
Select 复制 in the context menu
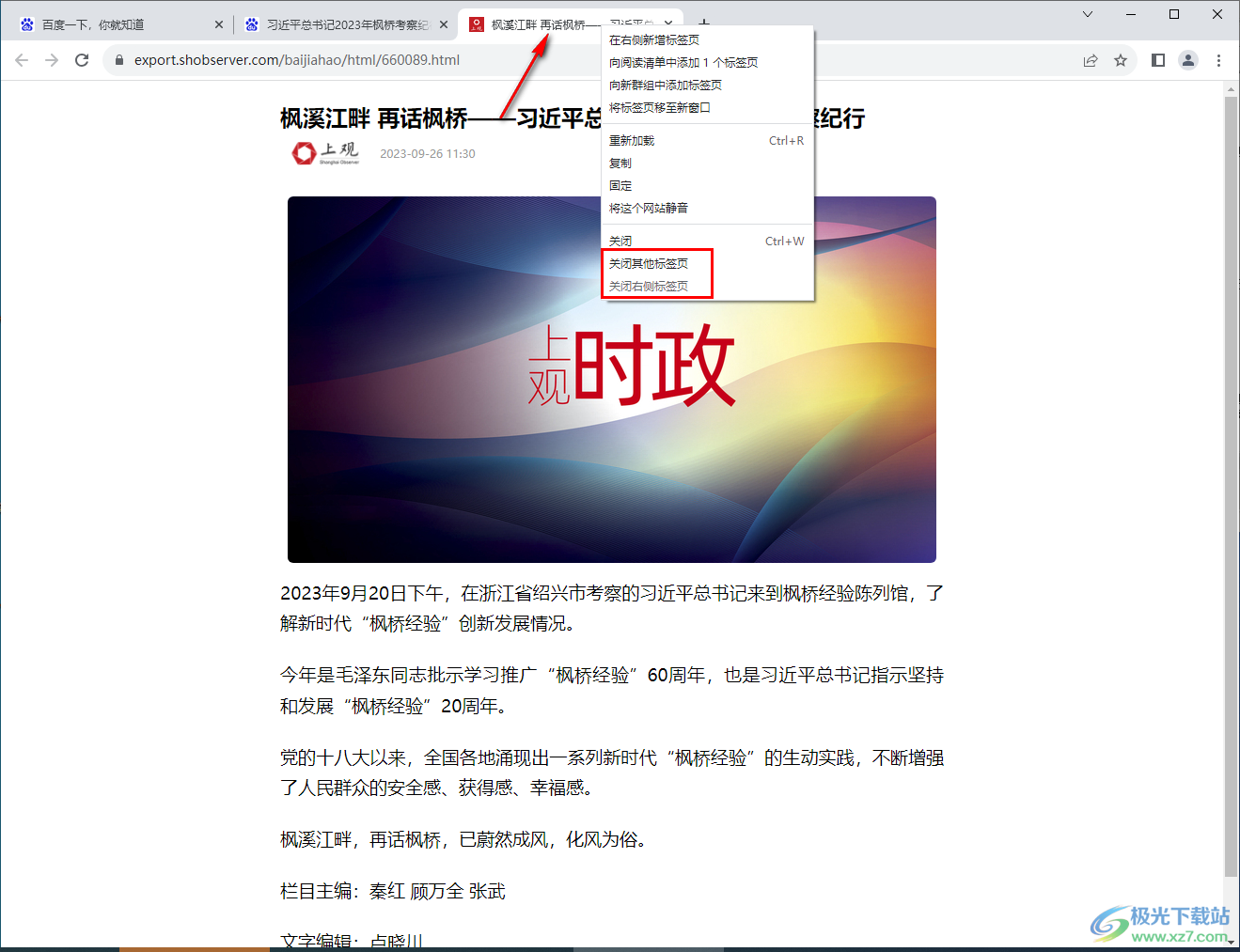click(x=707, y=164)
